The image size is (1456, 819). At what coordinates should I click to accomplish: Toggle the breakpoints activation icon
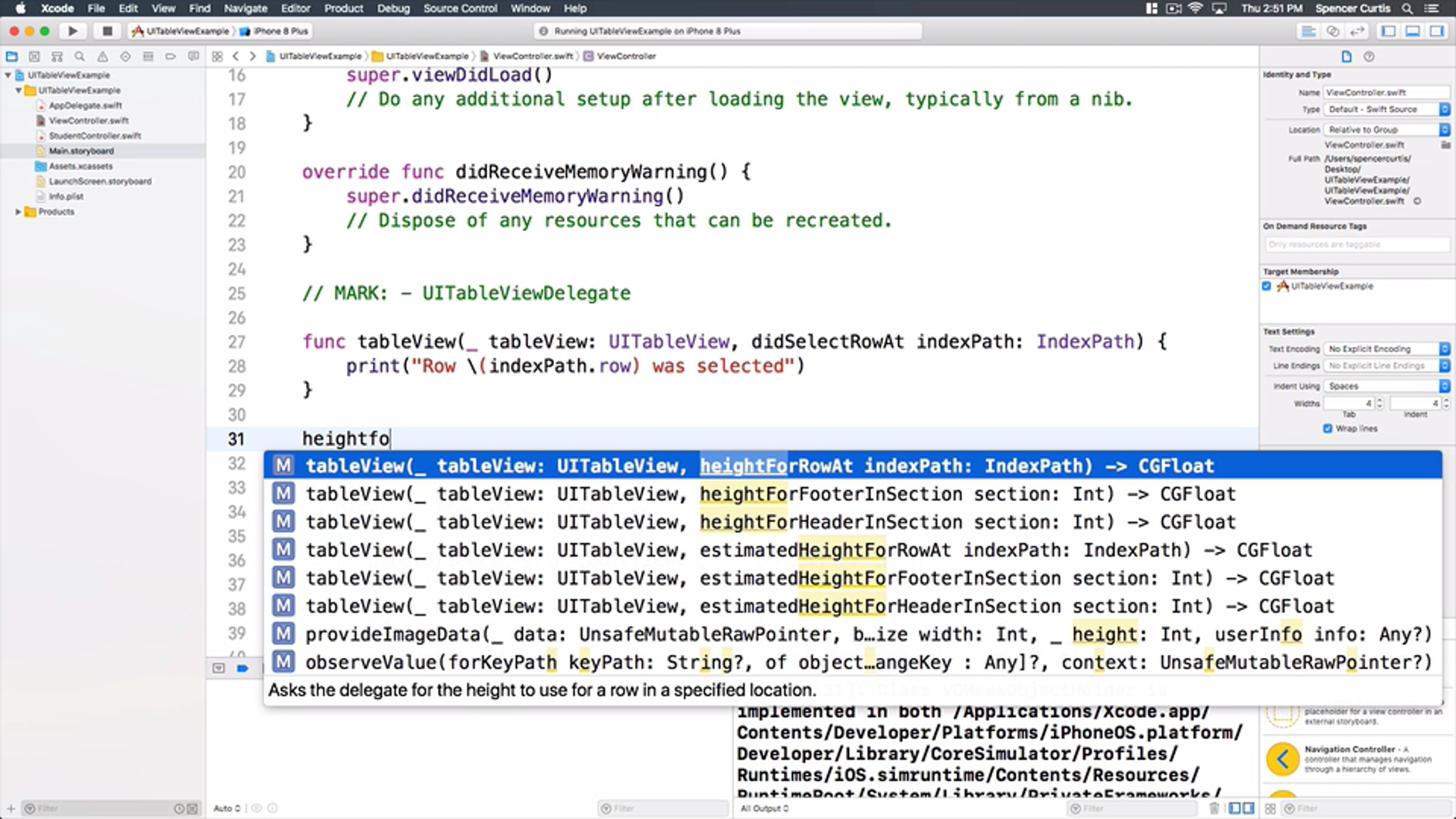[242, 668]
